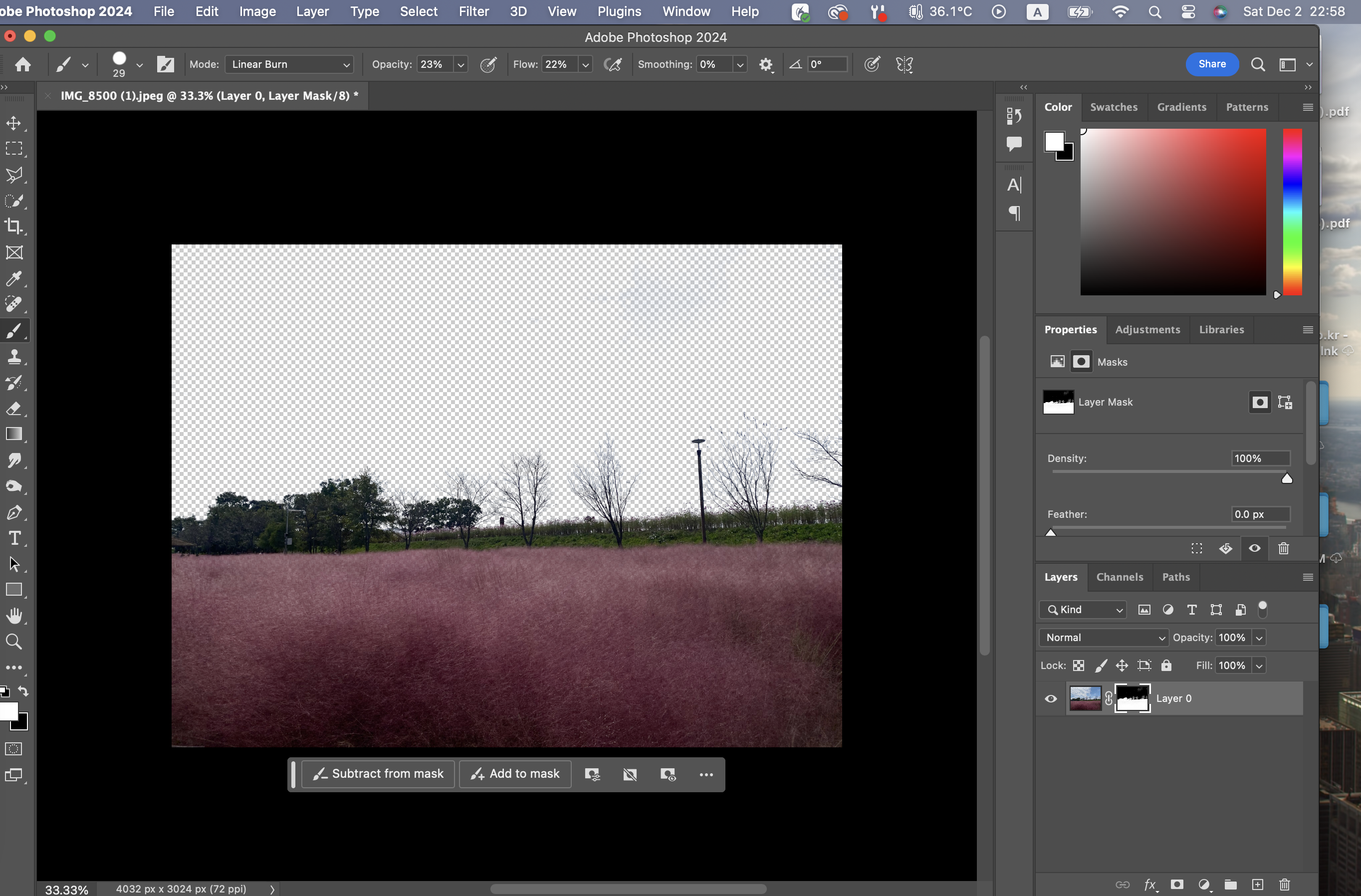Toggle layer mask visibility in Properties panel
The width and height of the screenshot is (1361, 896).
pyautogui.click(x=1255, y=548)
